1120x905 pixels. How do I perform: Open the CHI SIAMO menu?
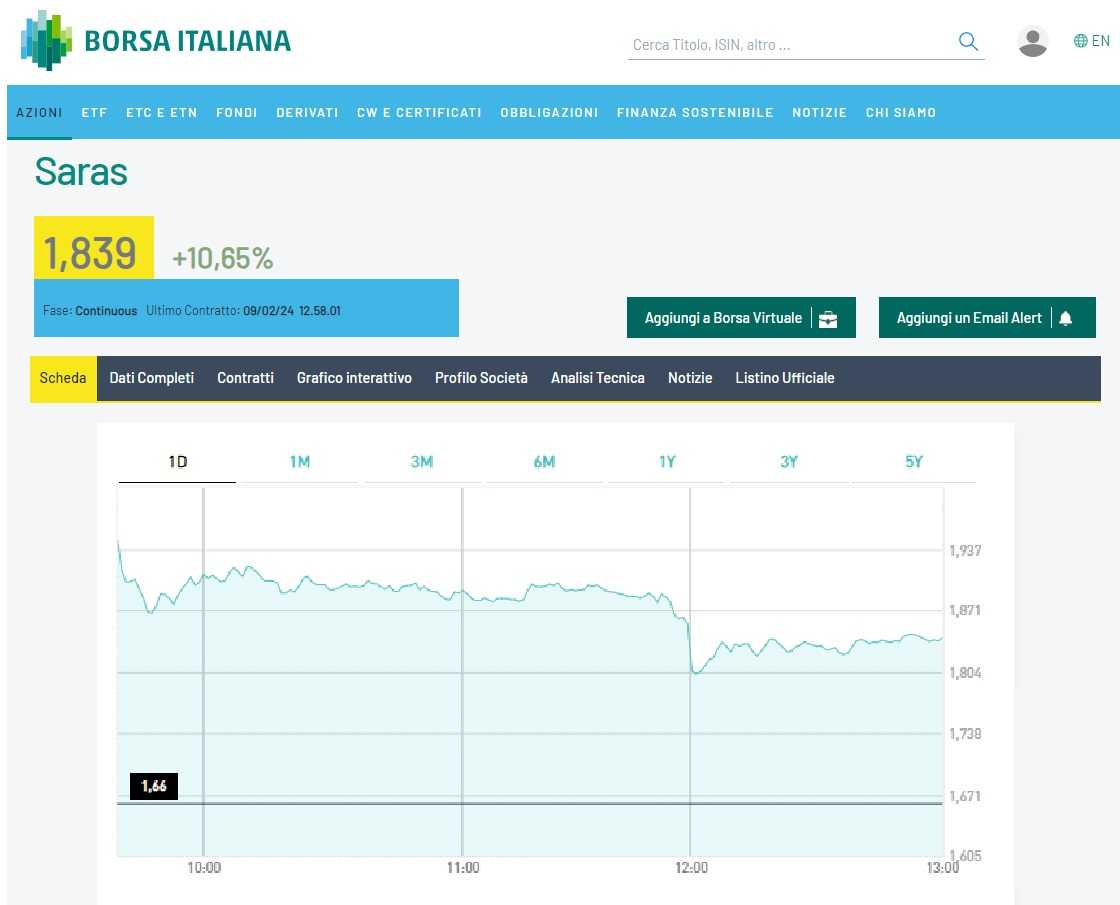[x=901, y=112]
